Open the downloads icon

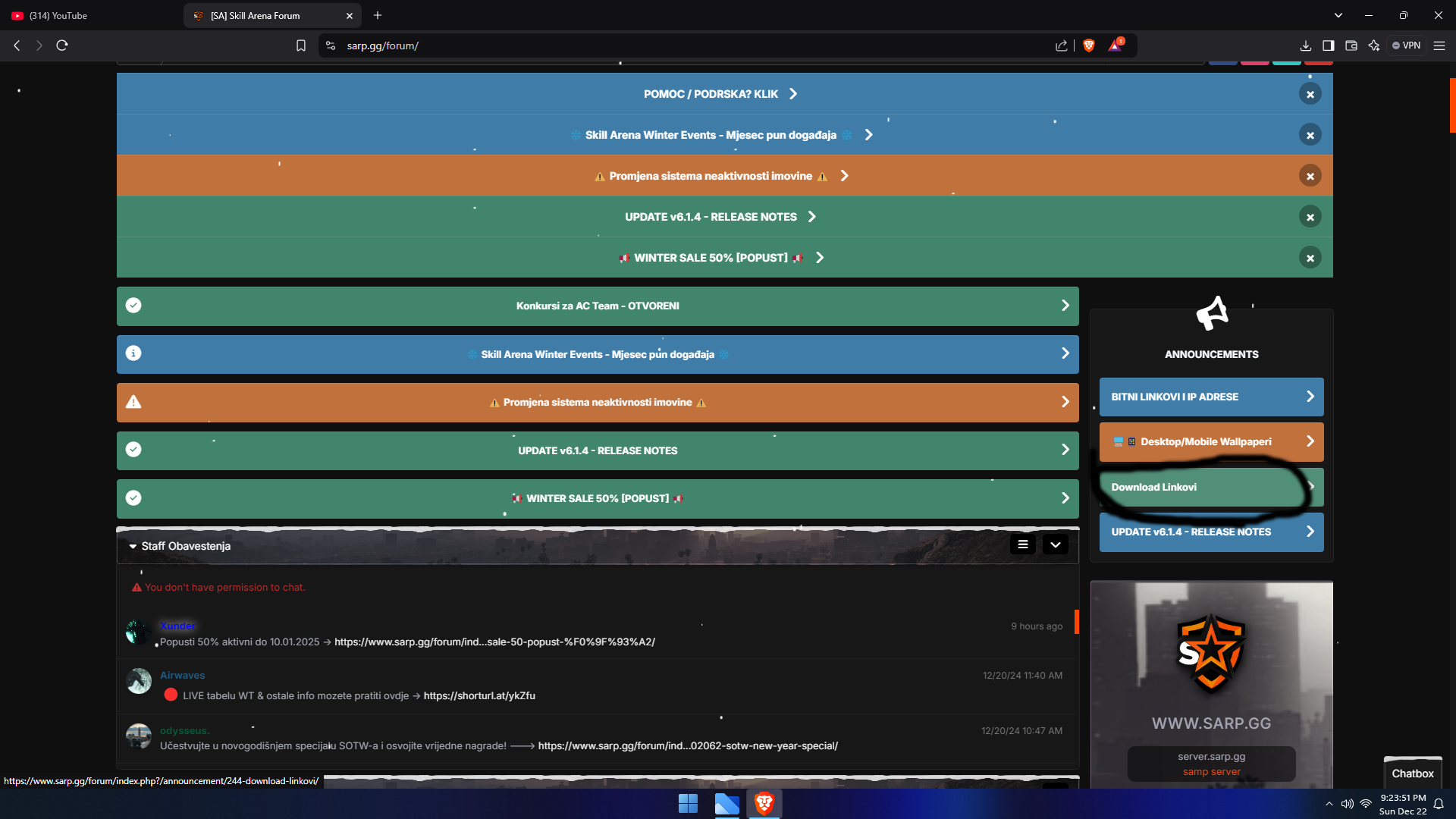(1306, 45)
